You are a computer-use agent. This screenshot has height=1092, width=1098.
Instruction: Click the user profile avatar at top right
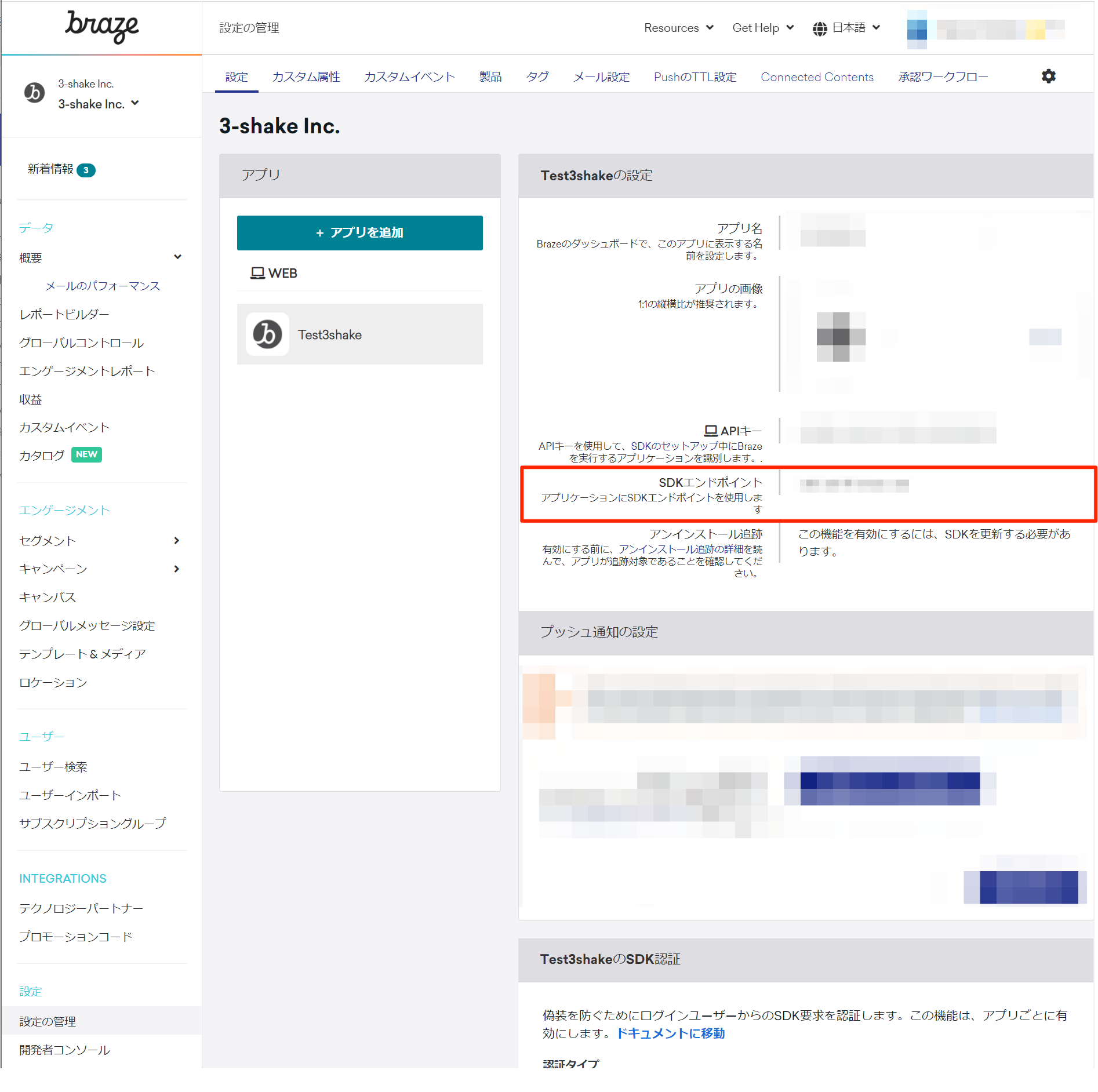point(917,29)
